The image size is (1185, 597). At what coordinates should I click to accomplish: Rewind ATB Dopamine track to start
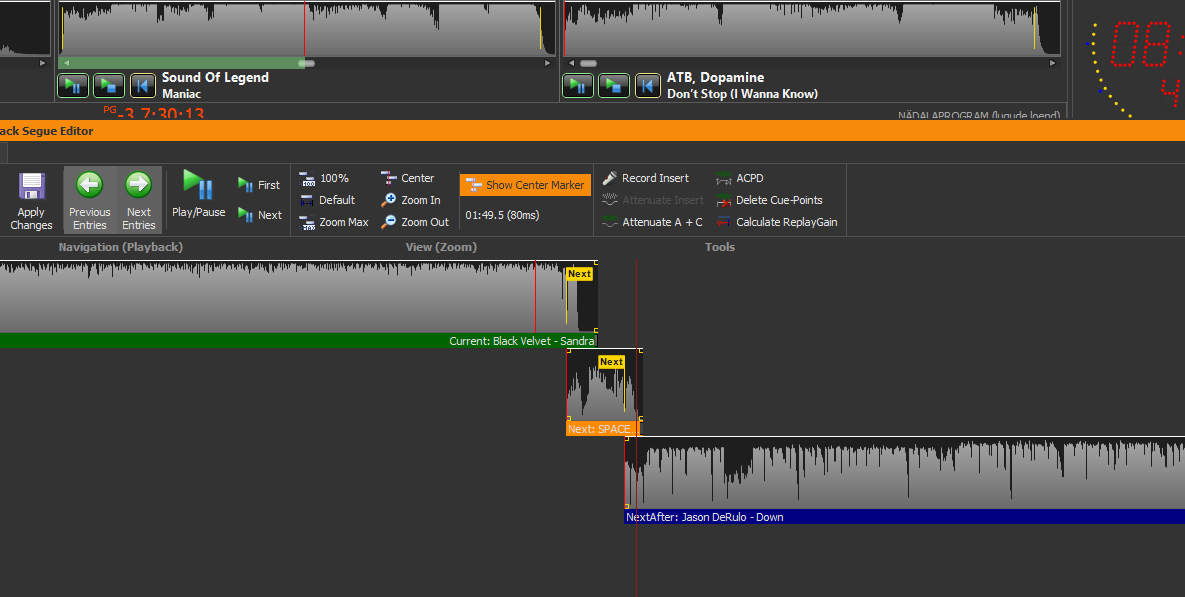tap(648, 85)
